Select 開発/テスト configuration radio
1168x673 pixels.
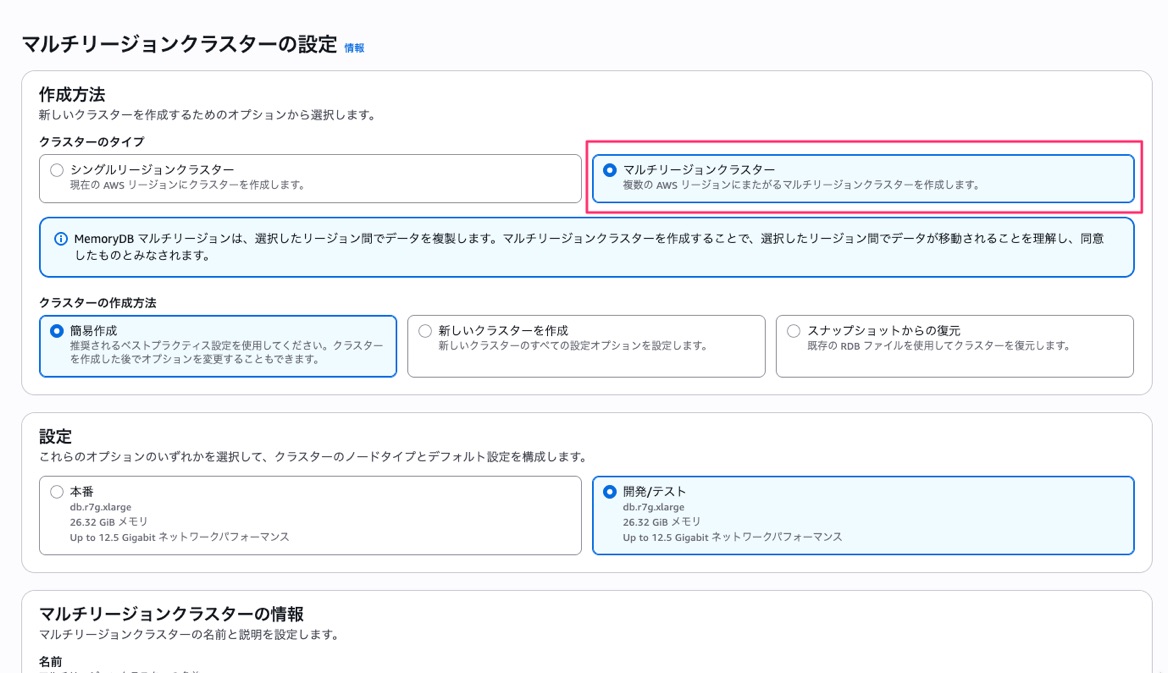click(x=609, y=492)
